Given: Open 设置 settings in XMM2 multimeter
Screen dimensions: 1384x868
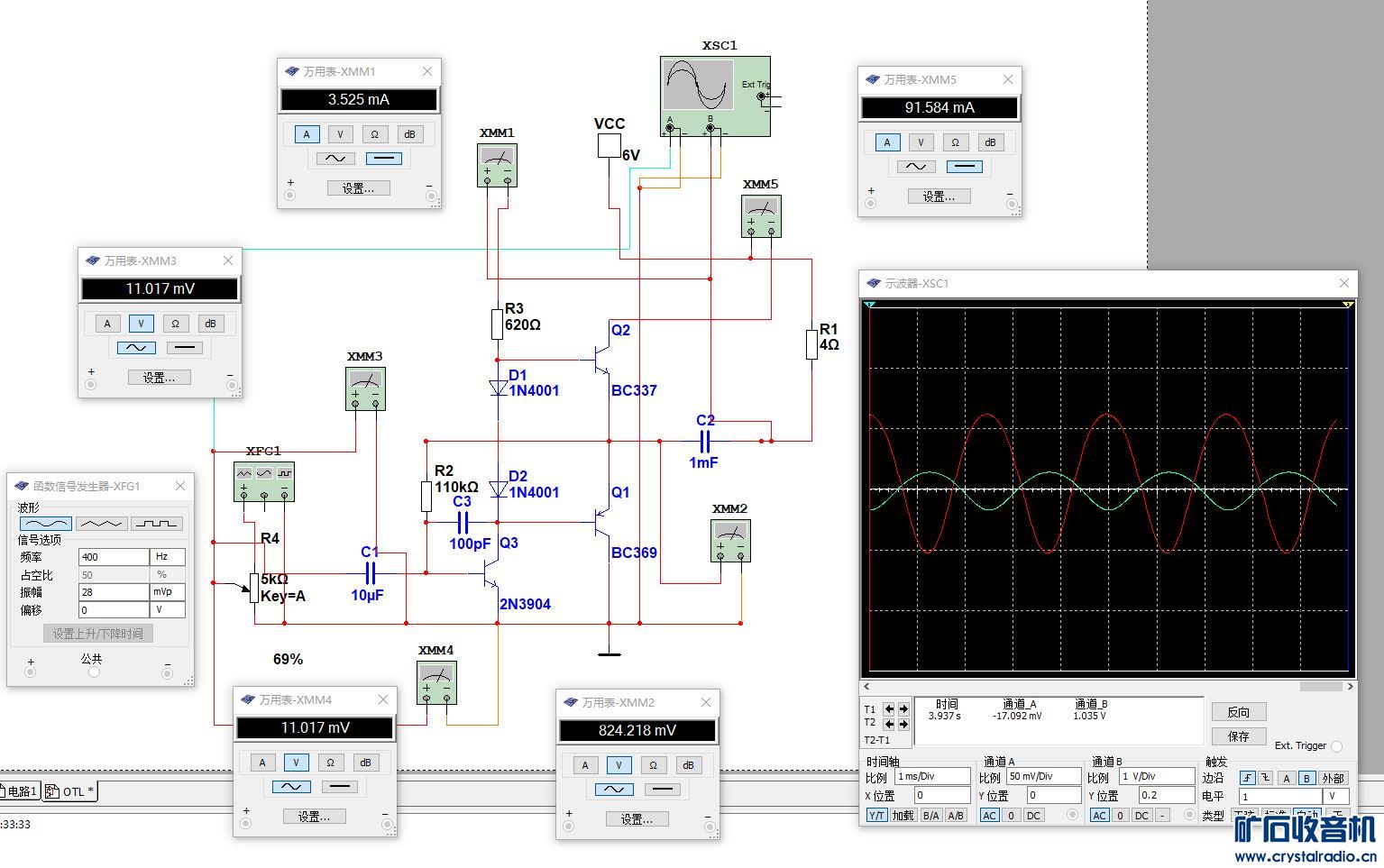Looking at the screenshot, I should pyautogui.click(x=637, y=819).
